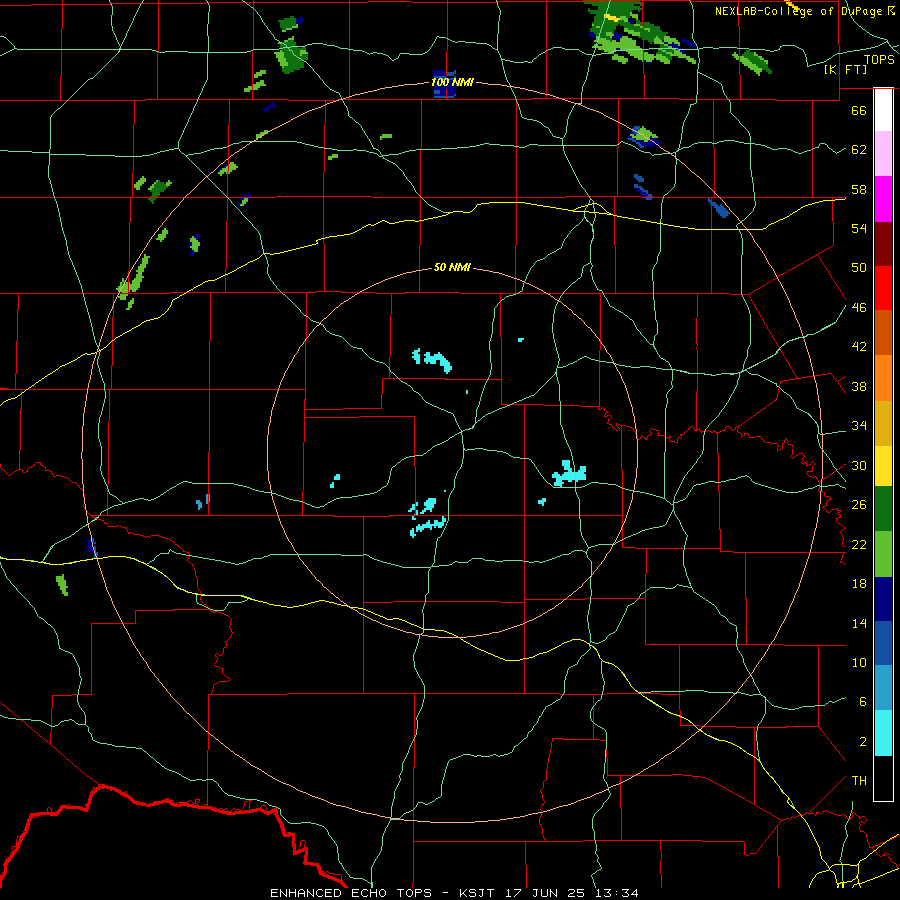Click the "50 NMI" range ring label

tap(452, 267)
